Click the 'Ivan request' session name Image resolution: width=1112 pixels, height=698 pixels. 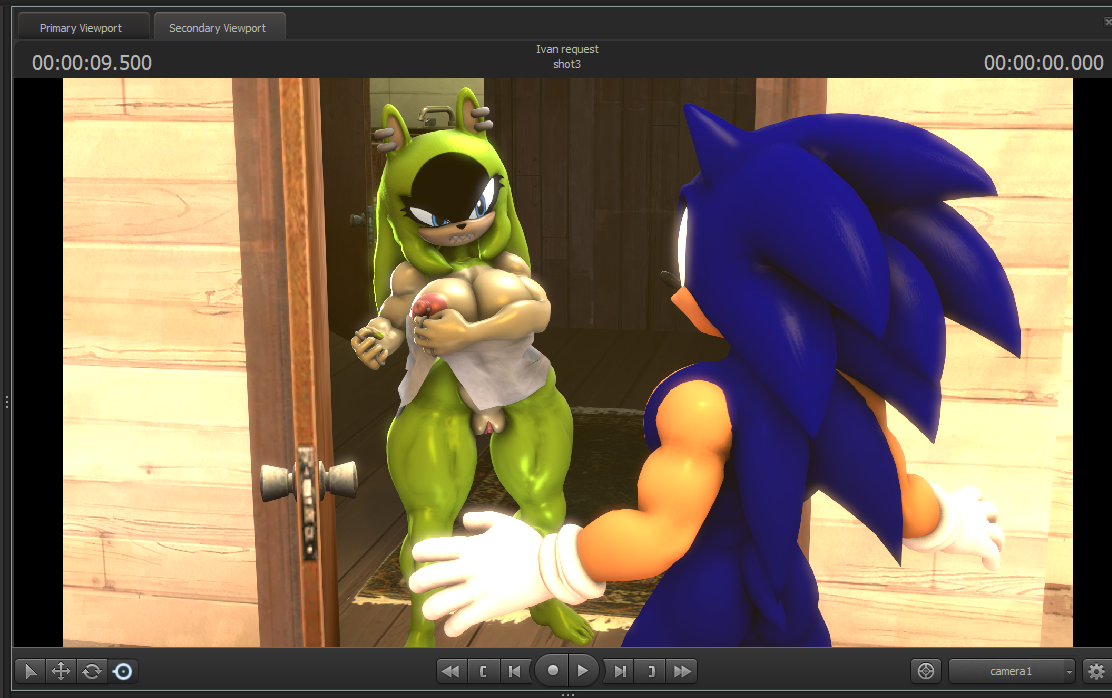(567, 49)
